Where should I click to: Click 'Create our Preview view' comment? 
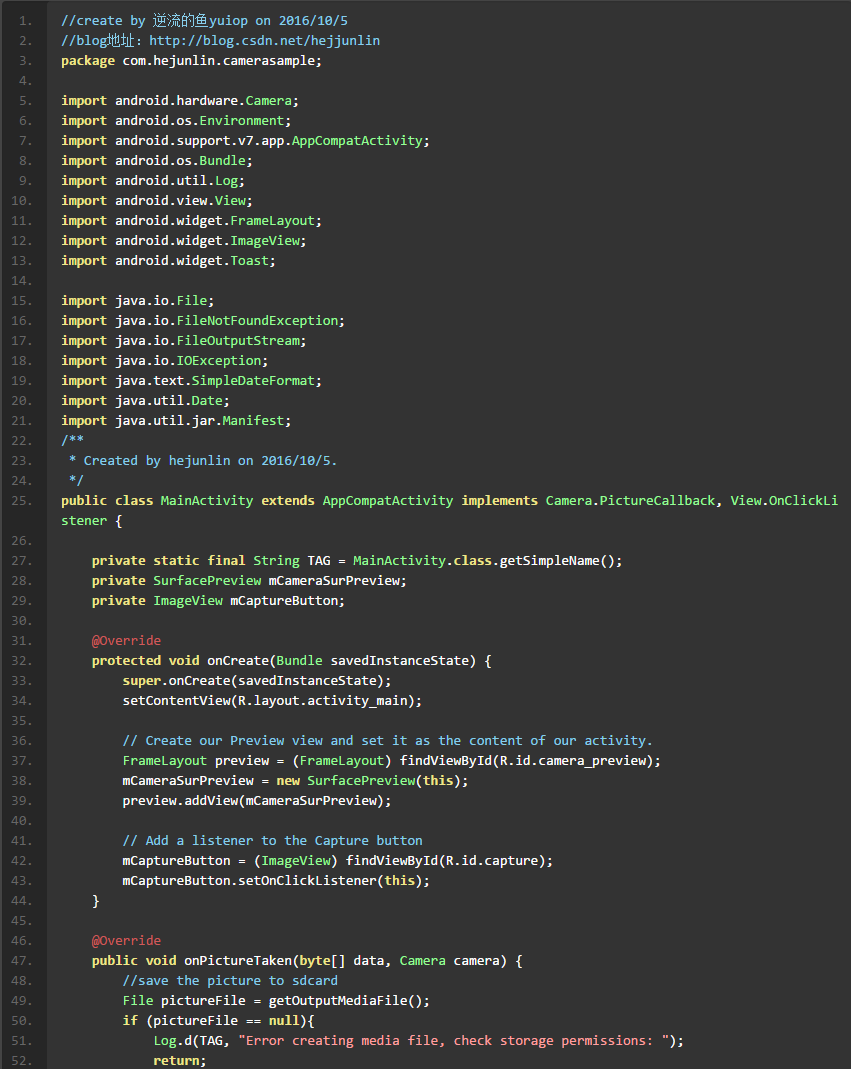click(x=387, y=740)
